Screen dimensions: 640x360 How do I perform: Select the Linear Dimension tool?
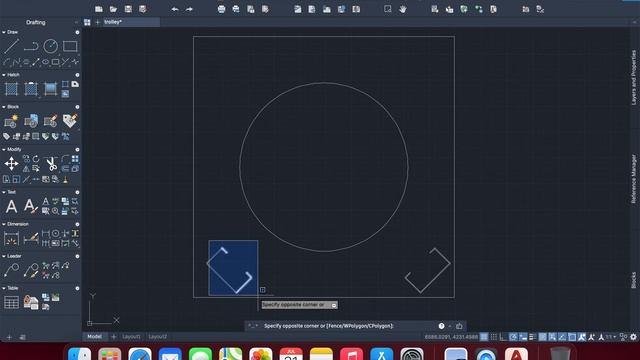pyautogui.click(x=11, y=238)
